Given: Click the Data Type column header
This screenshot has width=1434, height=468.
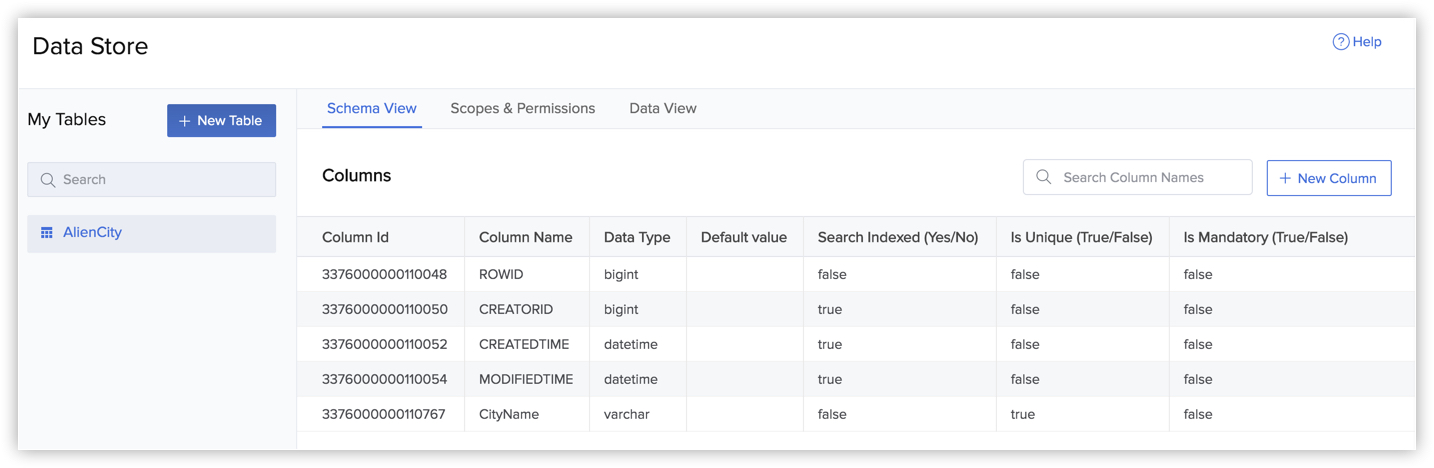Looking at the screenshot, I should [637, 237].
